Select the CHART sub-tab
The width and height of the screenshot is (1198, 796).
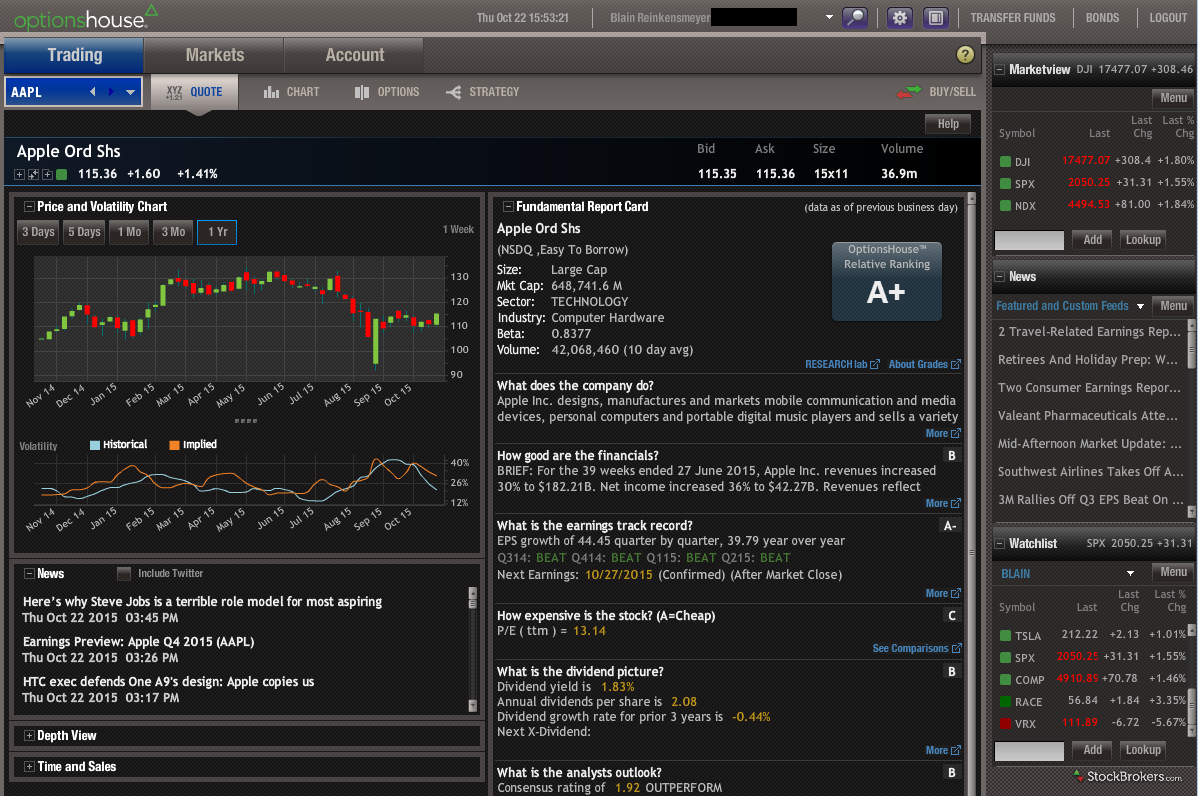pos(292,92)
